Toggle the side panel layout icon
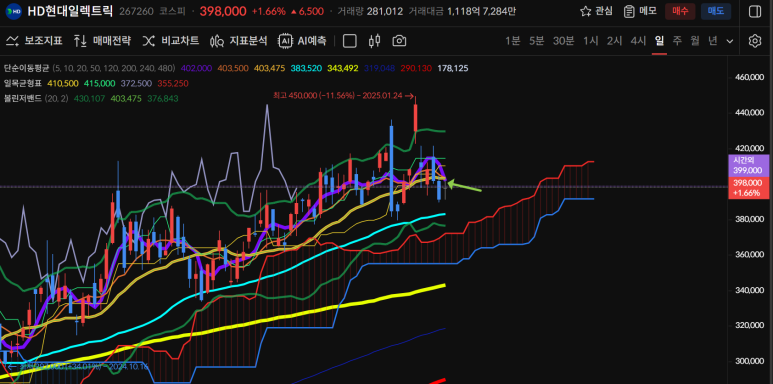The height and width of the screenshot is (384, 773). (754, 11)
